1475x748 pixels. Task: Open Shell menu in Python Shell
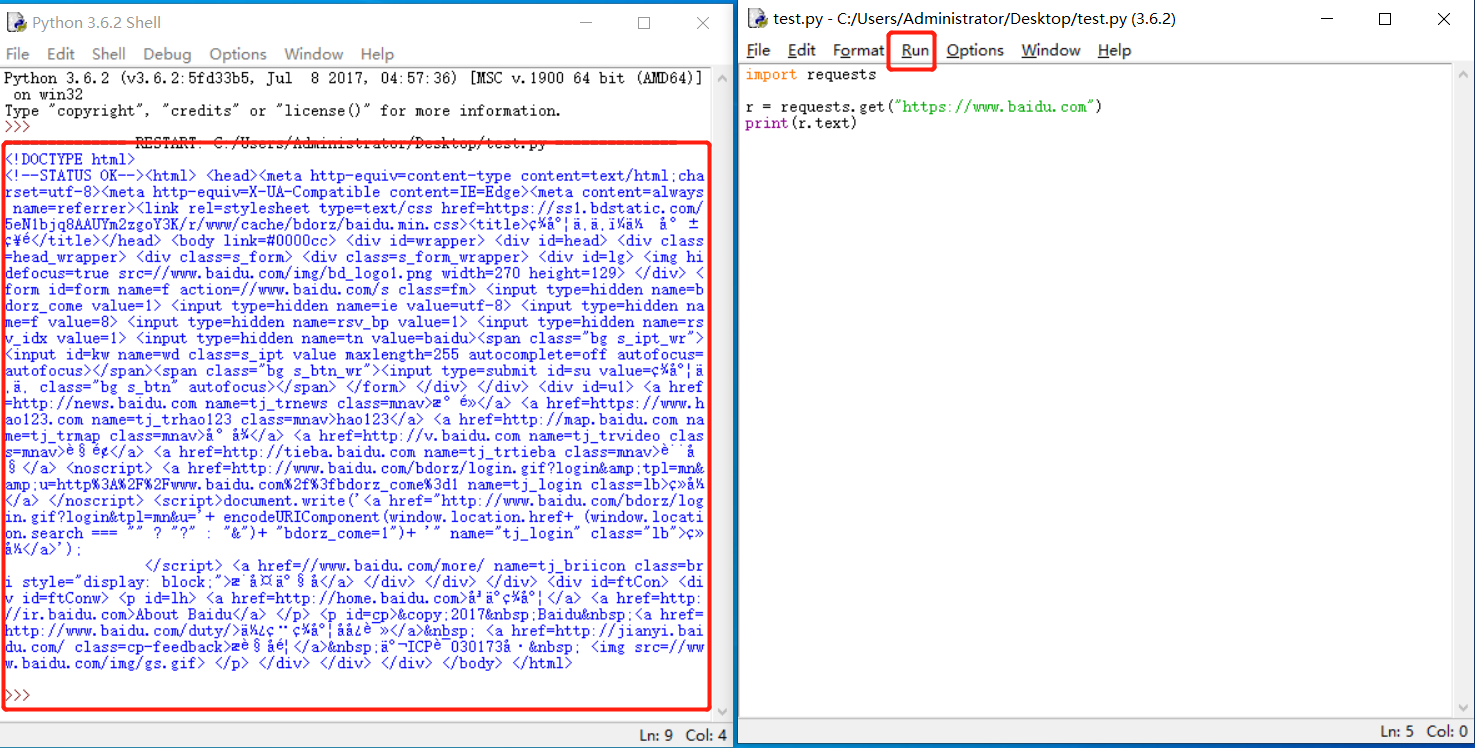(109, 54)
